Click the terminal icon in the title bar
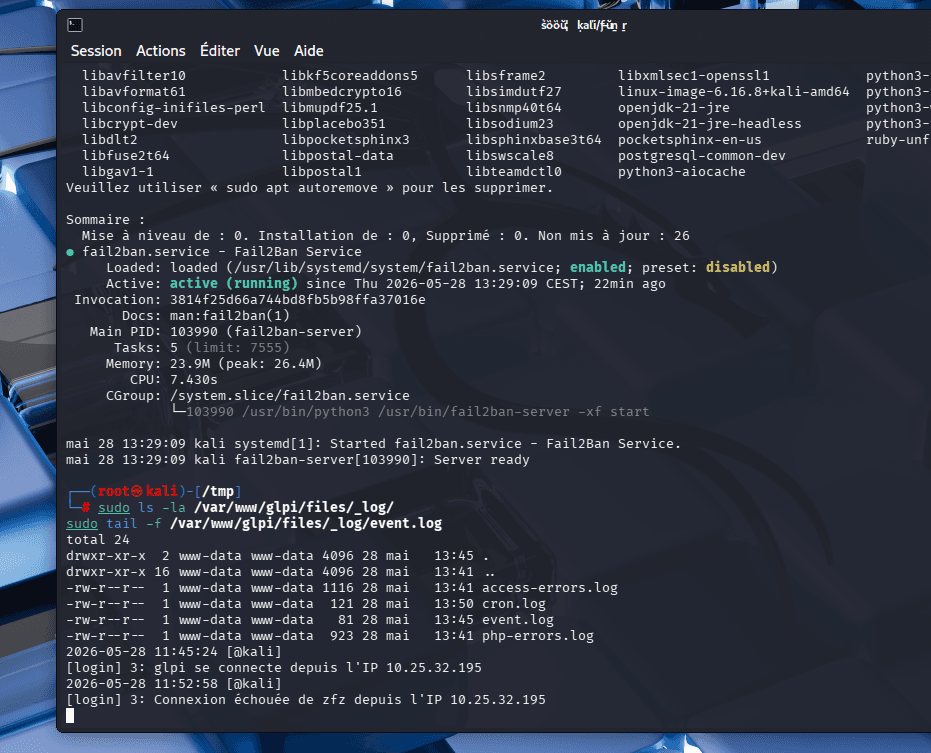The height and width of the screenshot is (753, 931). pos(75,25)
